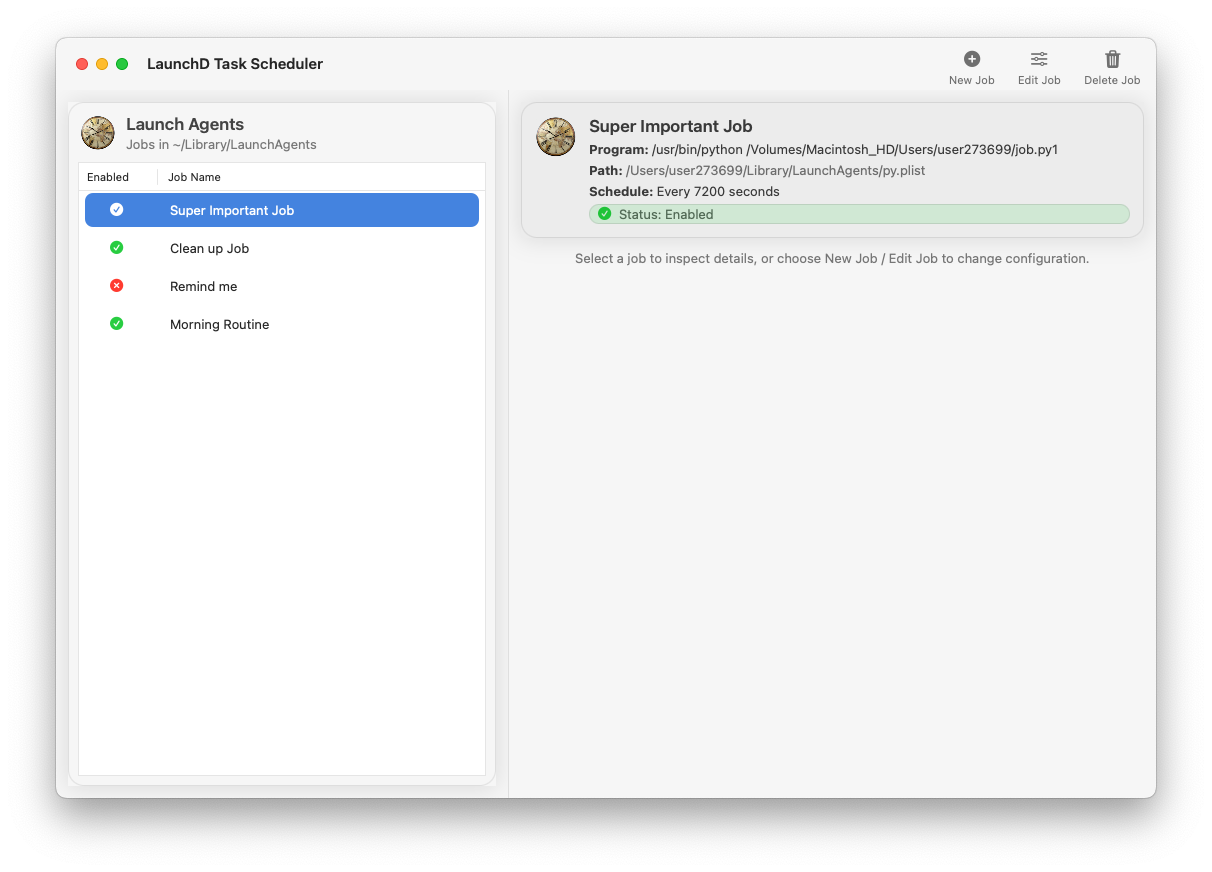Click the Launch Agents clock icon
Viewport: 1212px width, 872px height.
[x=97, y=132]
